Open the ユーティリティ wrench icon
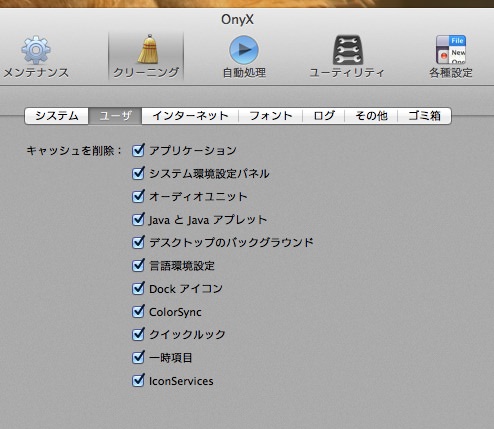The height and width of the screenshot is (429, 494). pyautogui.click(x=347, y=50)
